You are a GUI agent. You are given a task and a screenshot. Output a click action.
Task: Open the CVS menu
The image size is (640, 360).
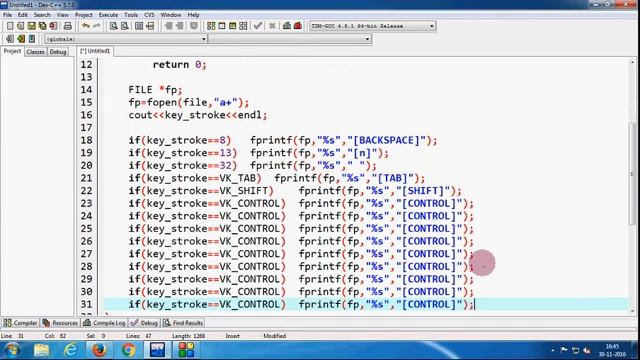pos(149,15)
